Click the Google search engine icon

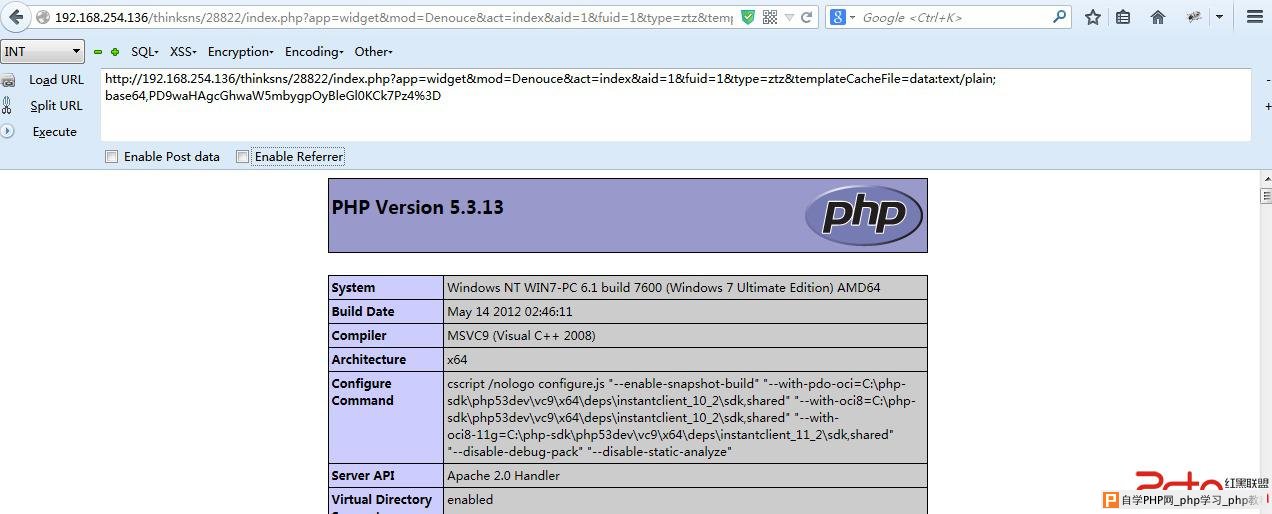(837, 17)
